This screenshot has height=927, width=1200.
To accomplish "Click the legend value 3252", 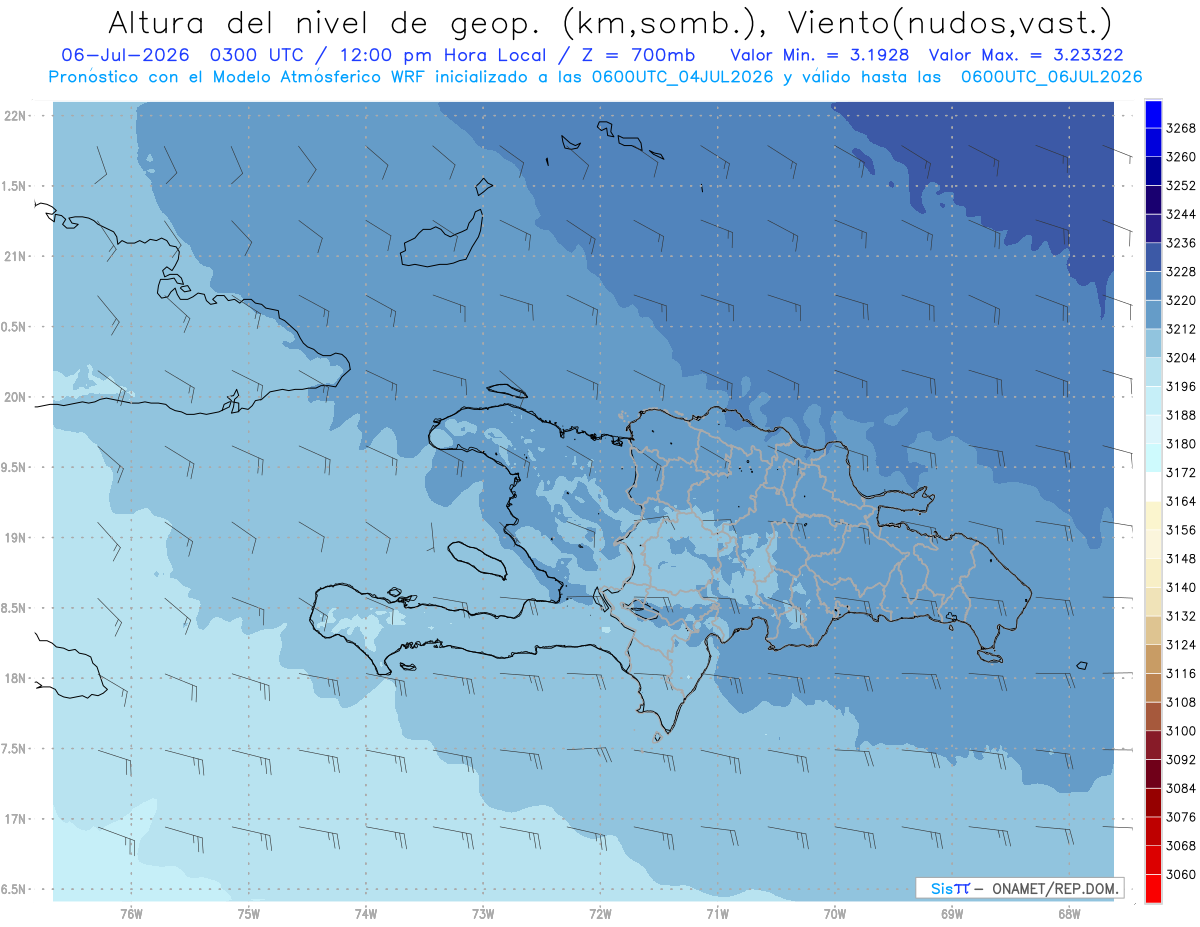I will pyautogui.click(x=1181, y=186).
